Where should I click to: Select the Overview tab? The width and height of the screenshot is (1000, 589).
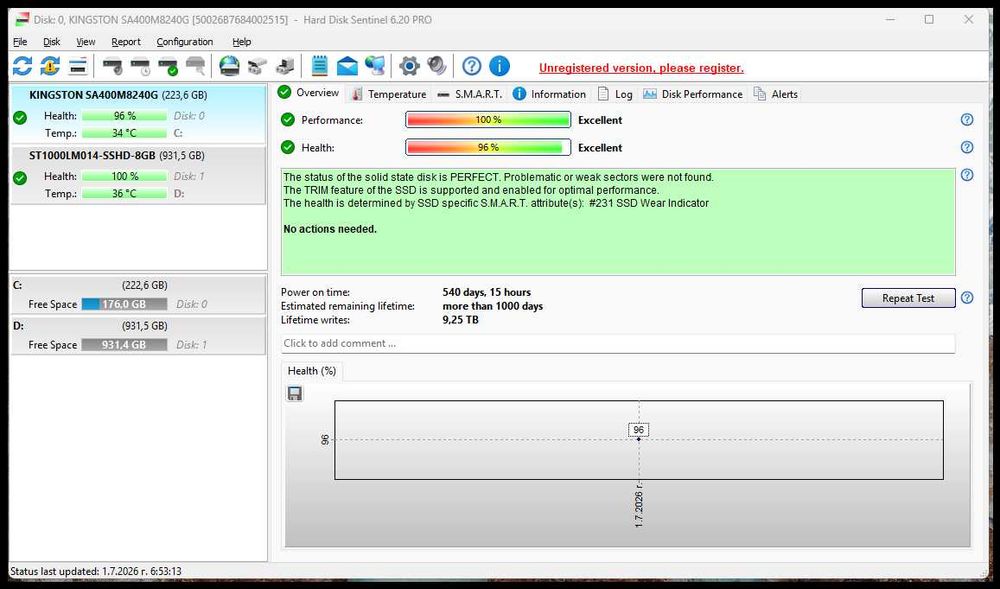click(x=309, y=92)
